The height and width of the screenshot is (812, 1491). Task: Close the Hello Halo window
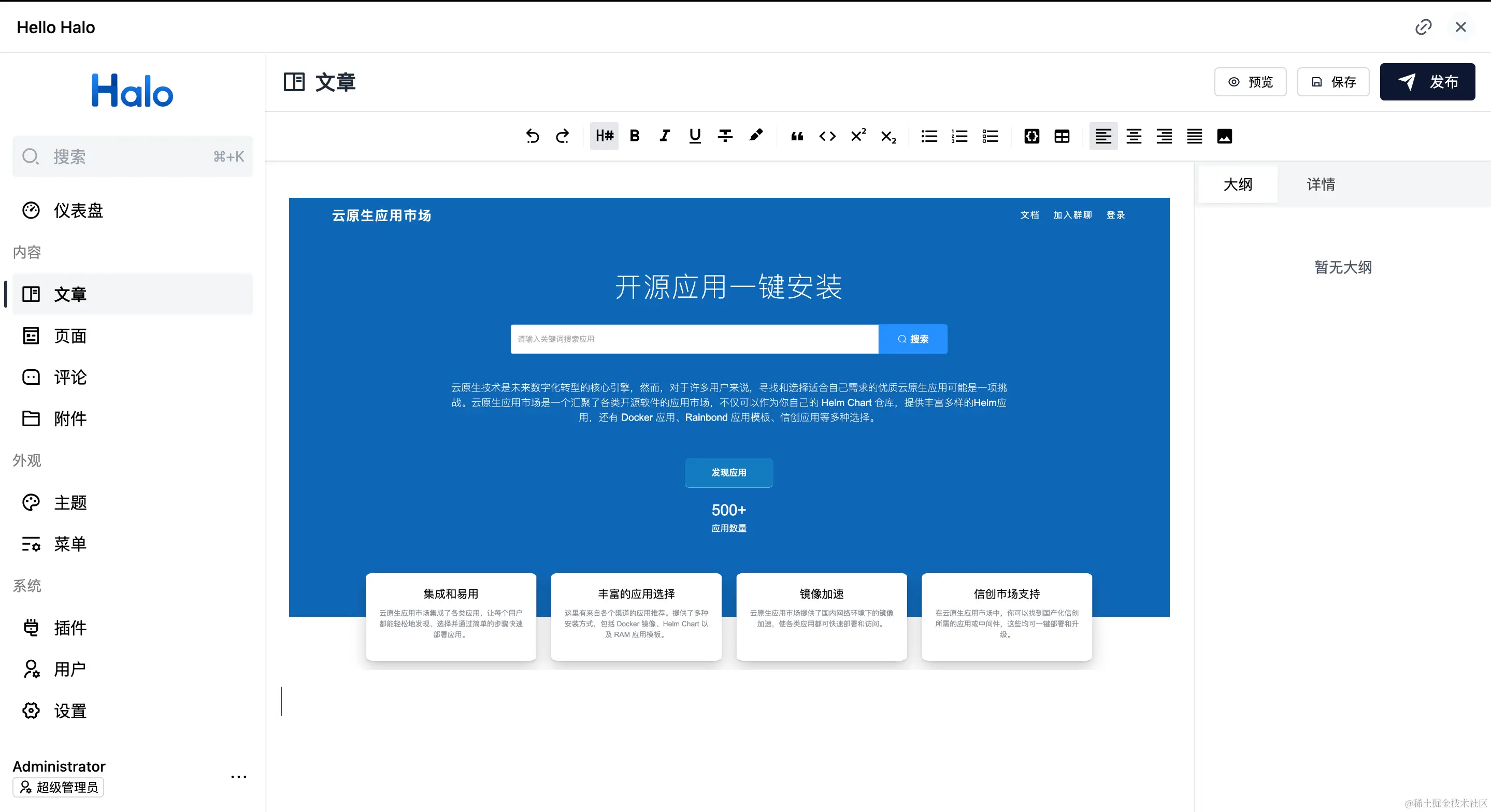pyautogui.click(x=1460, y=27)
